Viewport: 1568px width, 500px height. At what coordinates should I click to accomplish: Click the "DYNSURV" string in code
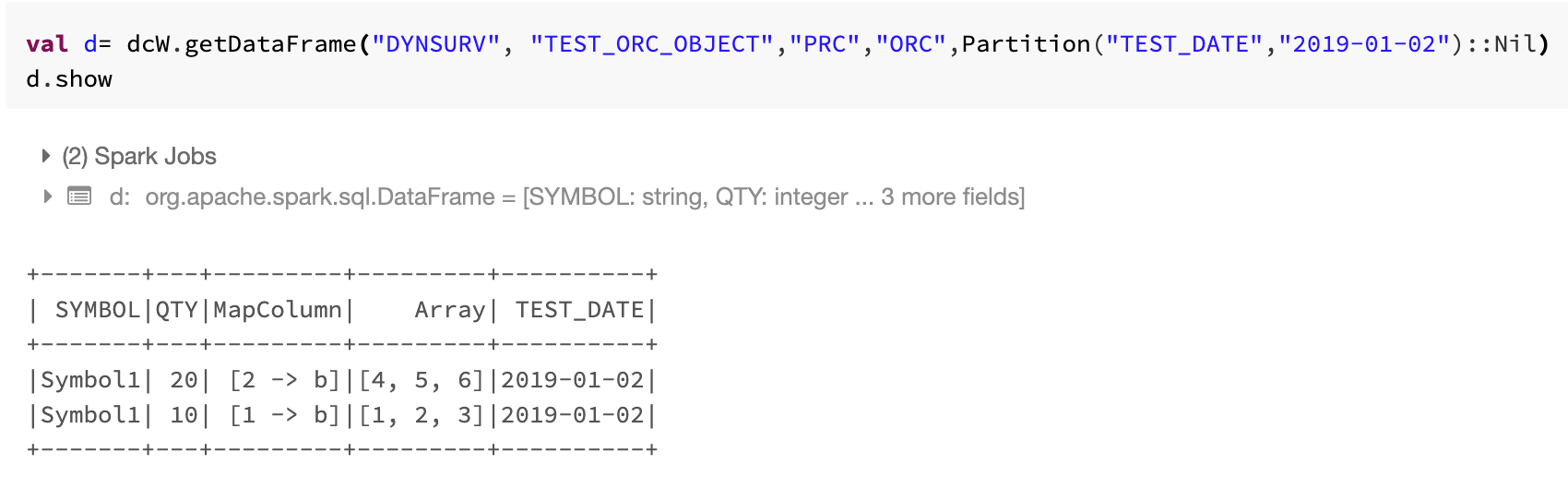[435, 44]
